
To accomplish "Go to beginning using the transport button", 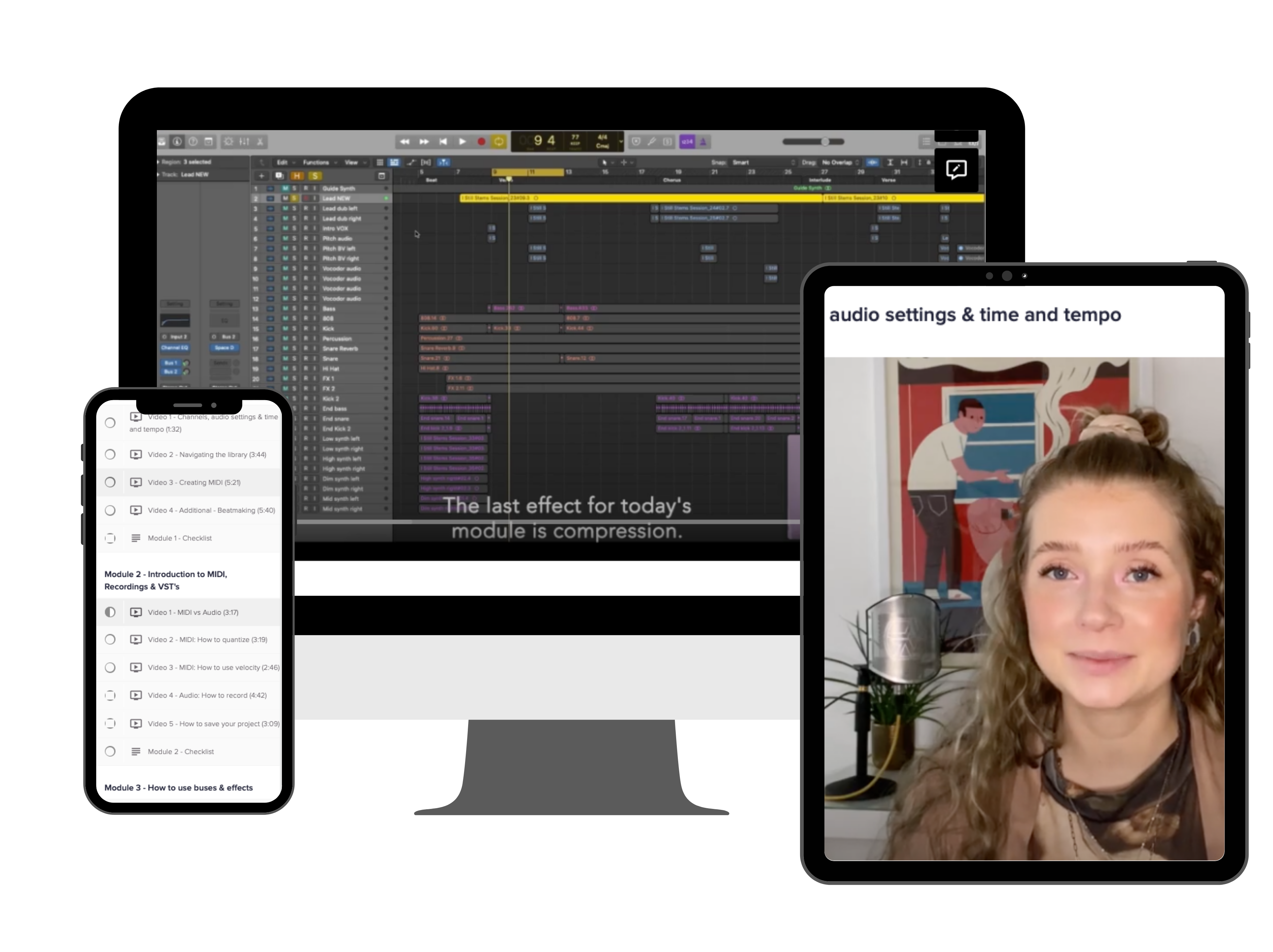I will coord(443,142).
